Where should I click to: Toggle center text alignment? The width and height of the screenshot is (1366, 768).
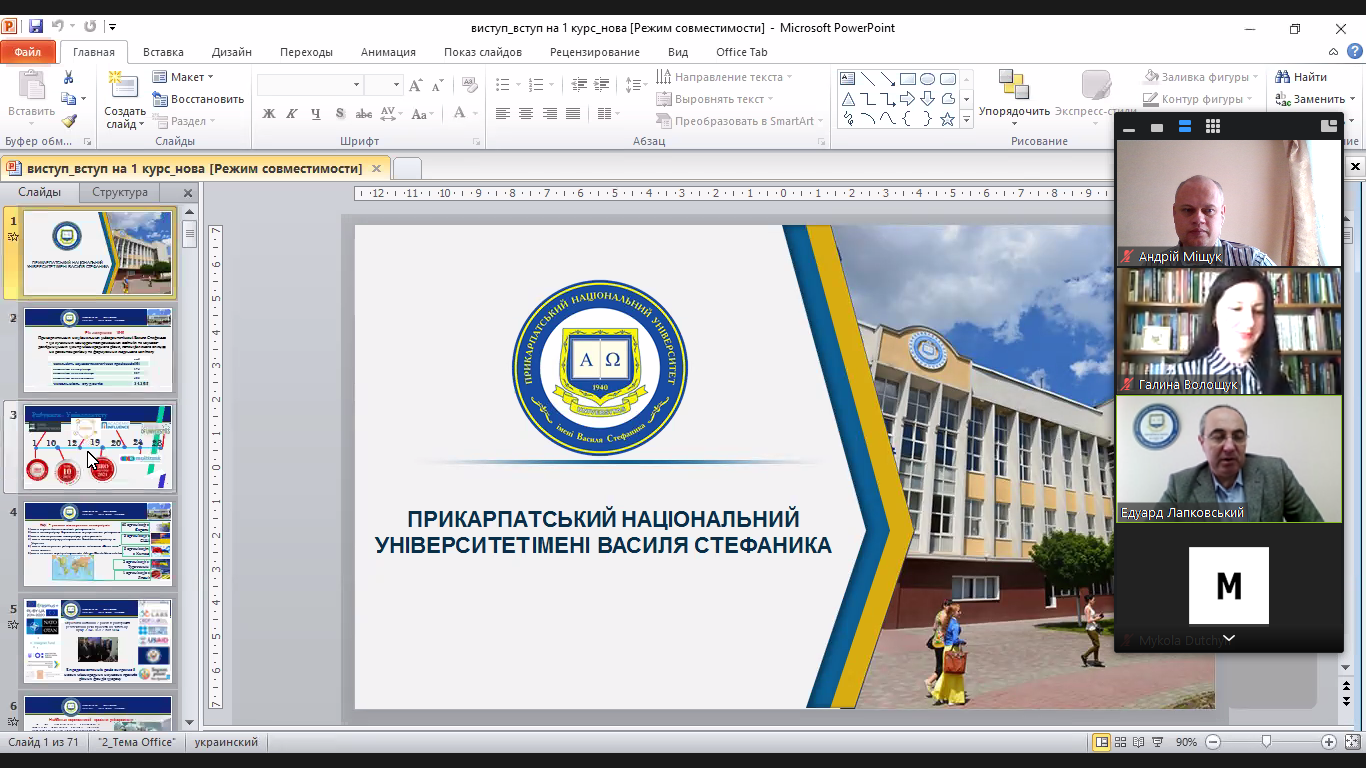coord(526,114)
